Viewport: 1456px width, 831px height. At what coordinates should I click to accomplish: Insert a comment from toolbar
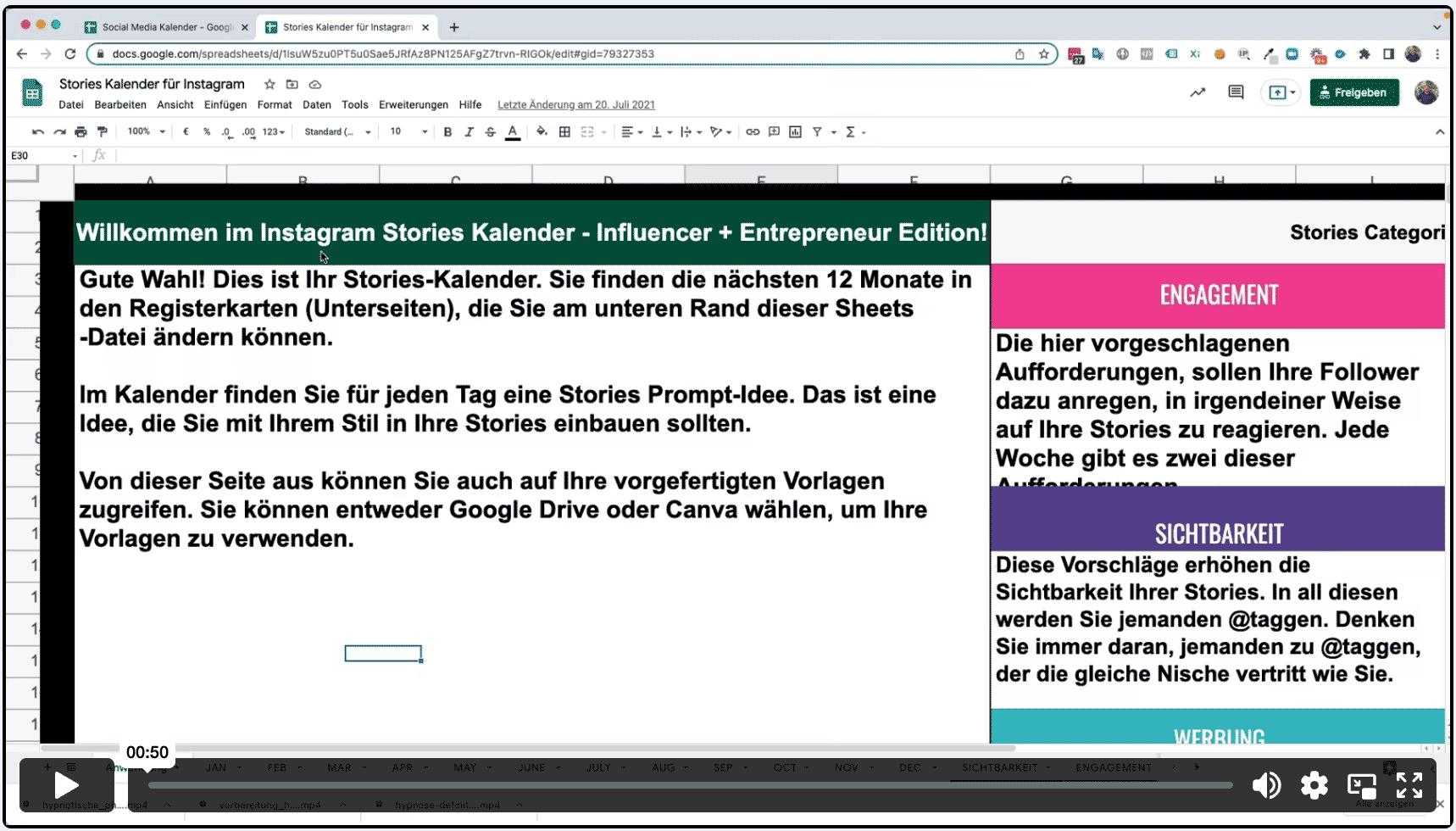pos(774,132)
